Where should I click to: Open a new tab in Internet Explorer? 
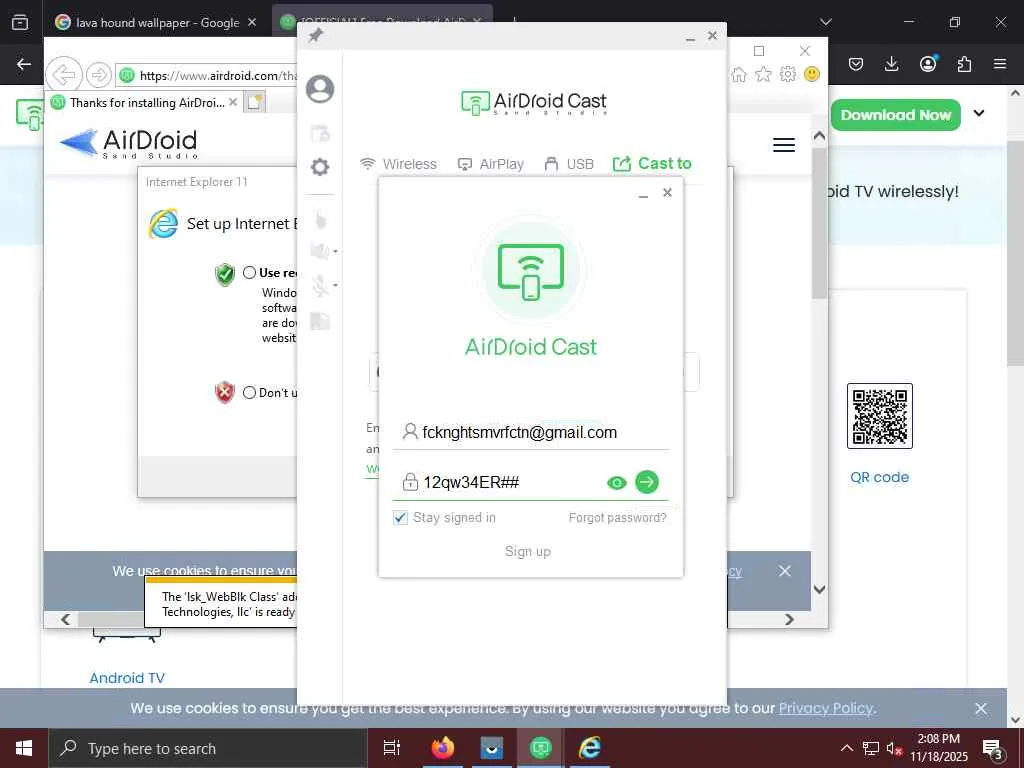coord(254,103)
